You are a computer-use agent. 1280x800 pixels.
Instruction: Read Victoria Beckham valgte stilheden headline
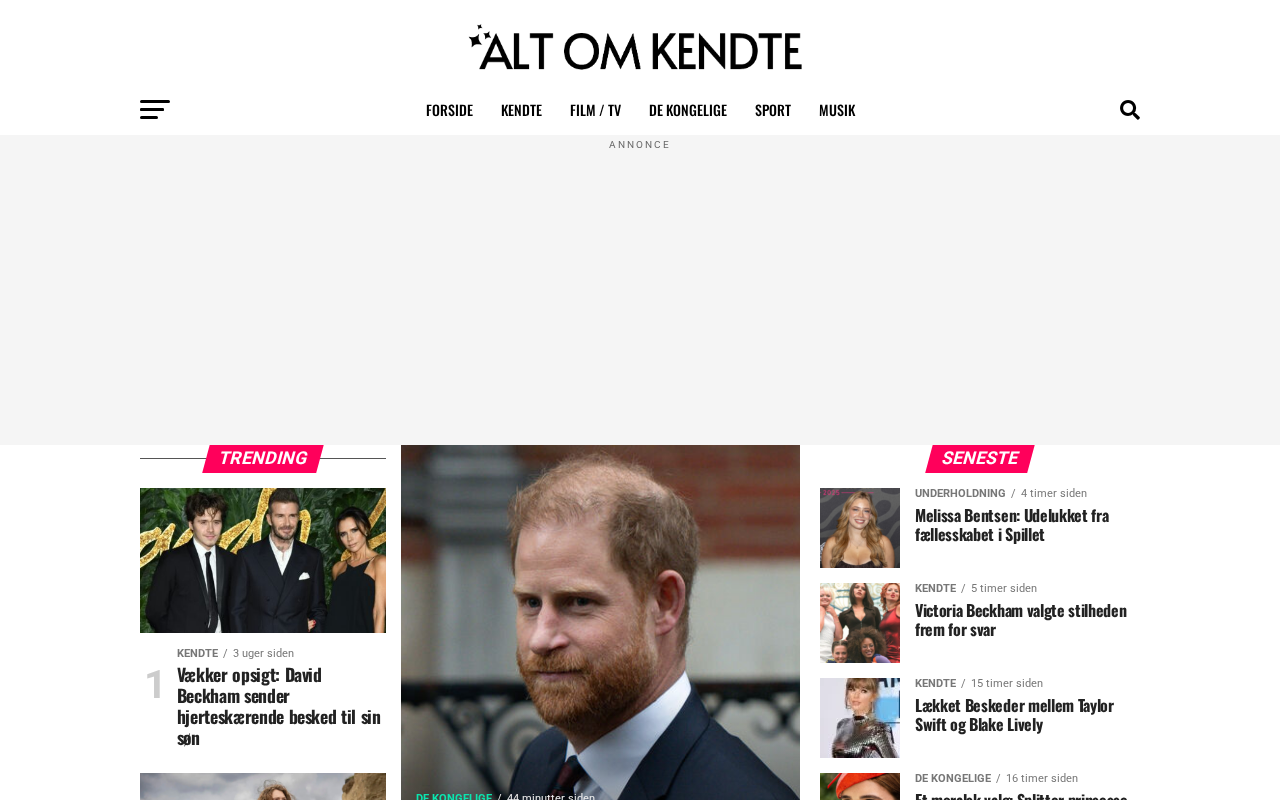[1021, 620]
